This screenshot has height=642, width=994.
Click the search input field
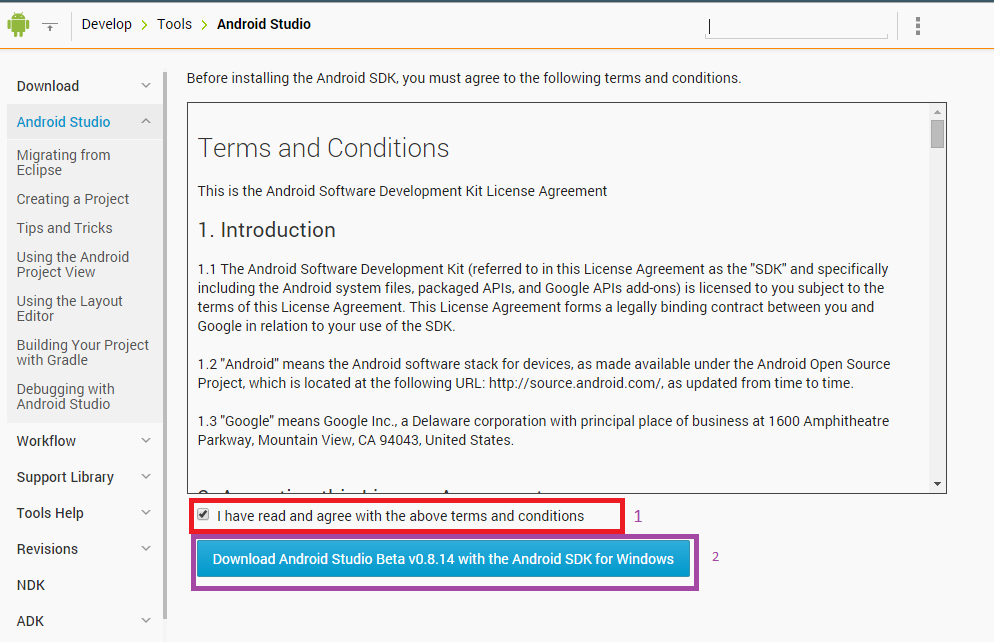click(796, 27)
